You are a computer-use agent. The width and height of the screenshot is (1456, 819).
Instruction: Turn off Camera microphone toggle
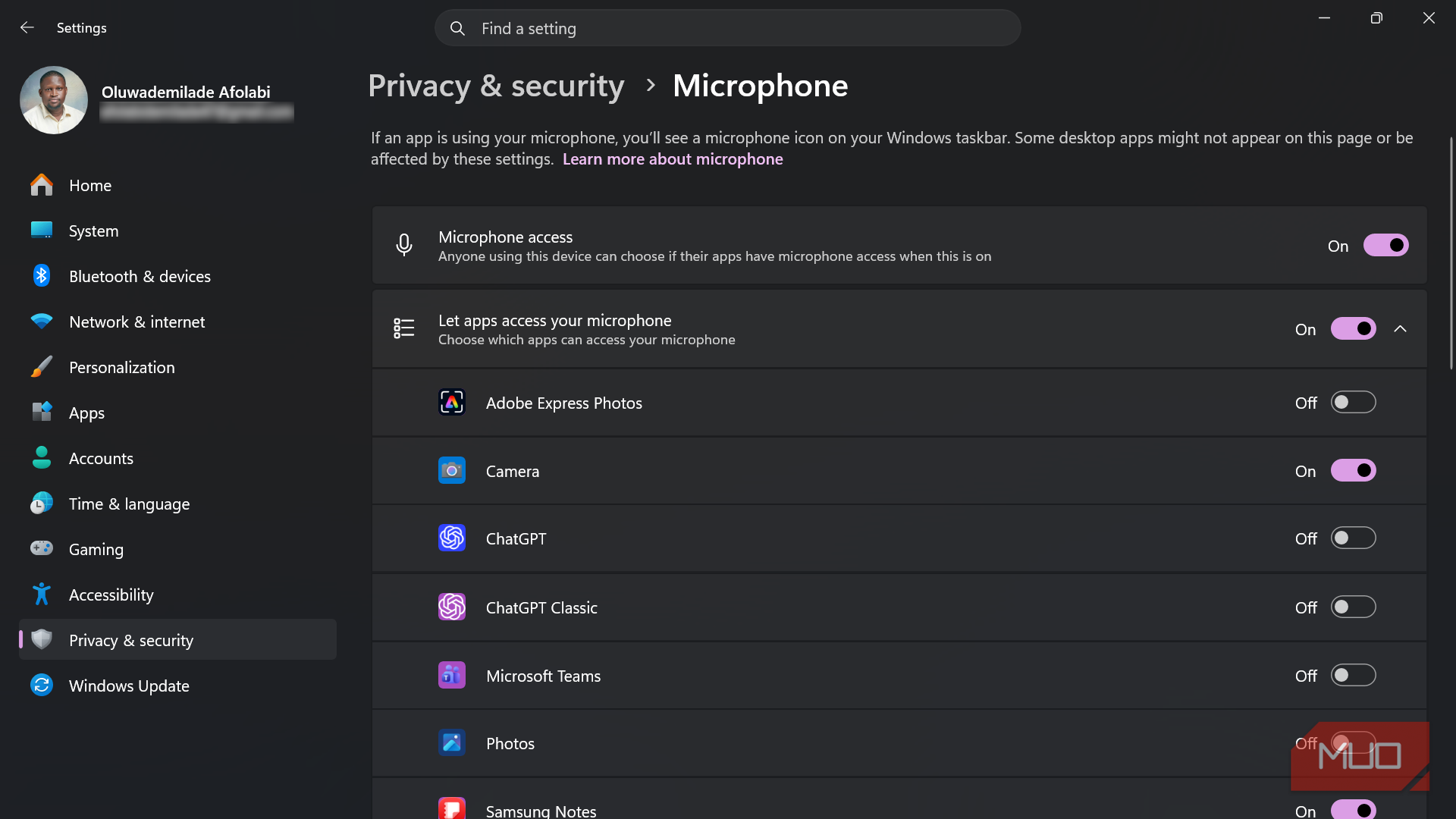pos(1353,471)
